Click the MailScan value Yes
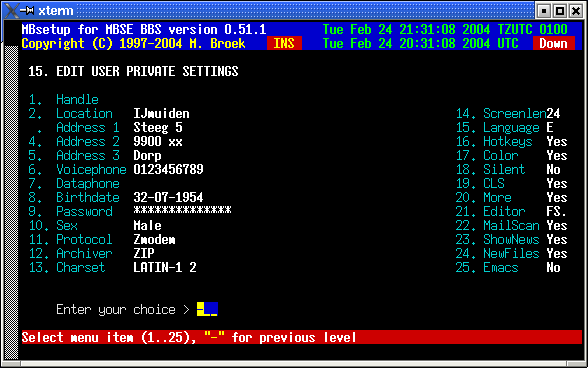 (557, 225)
